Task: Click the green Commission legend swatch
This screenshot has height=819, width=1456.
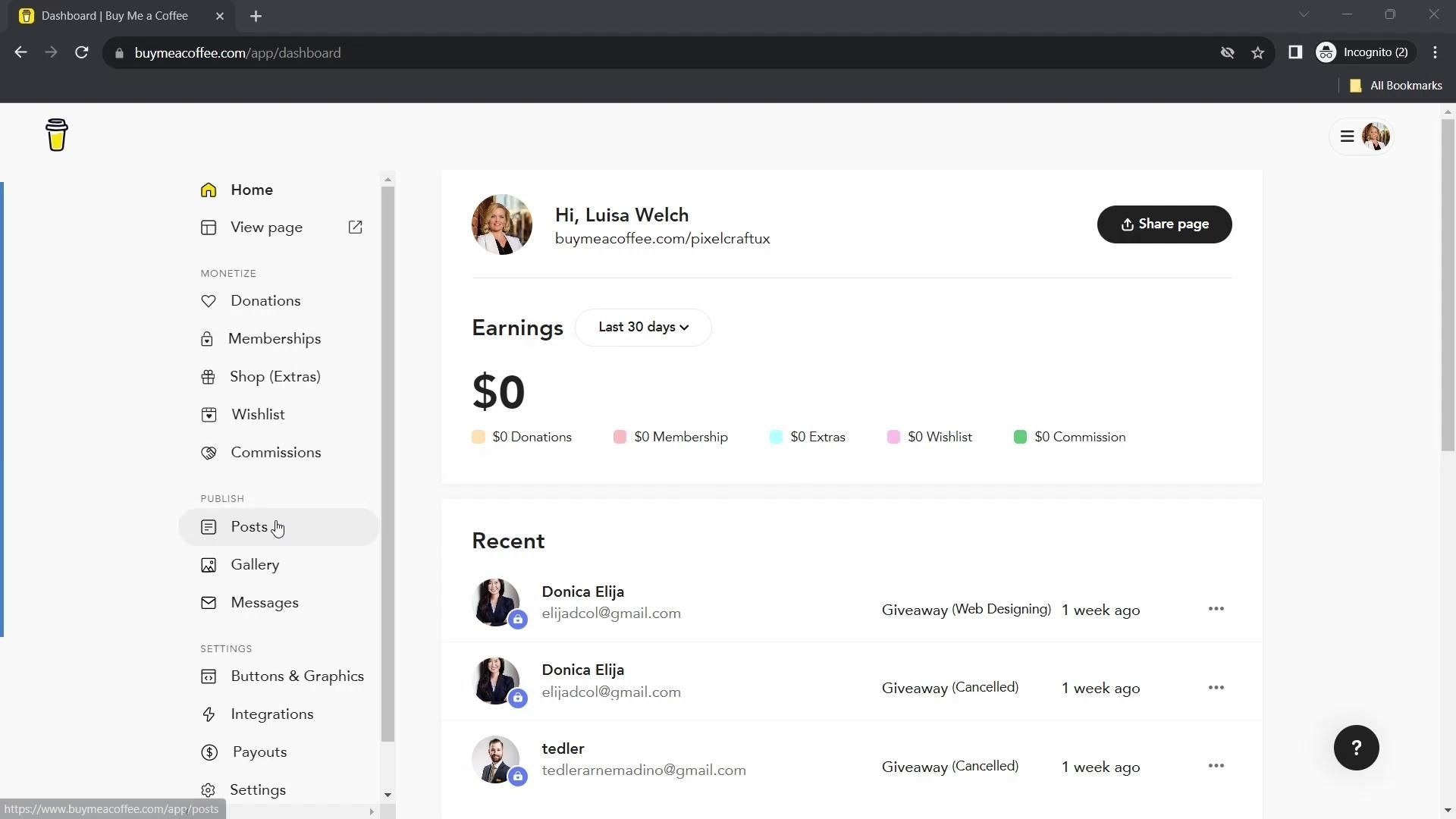Action: click(x=1020, y=438)
